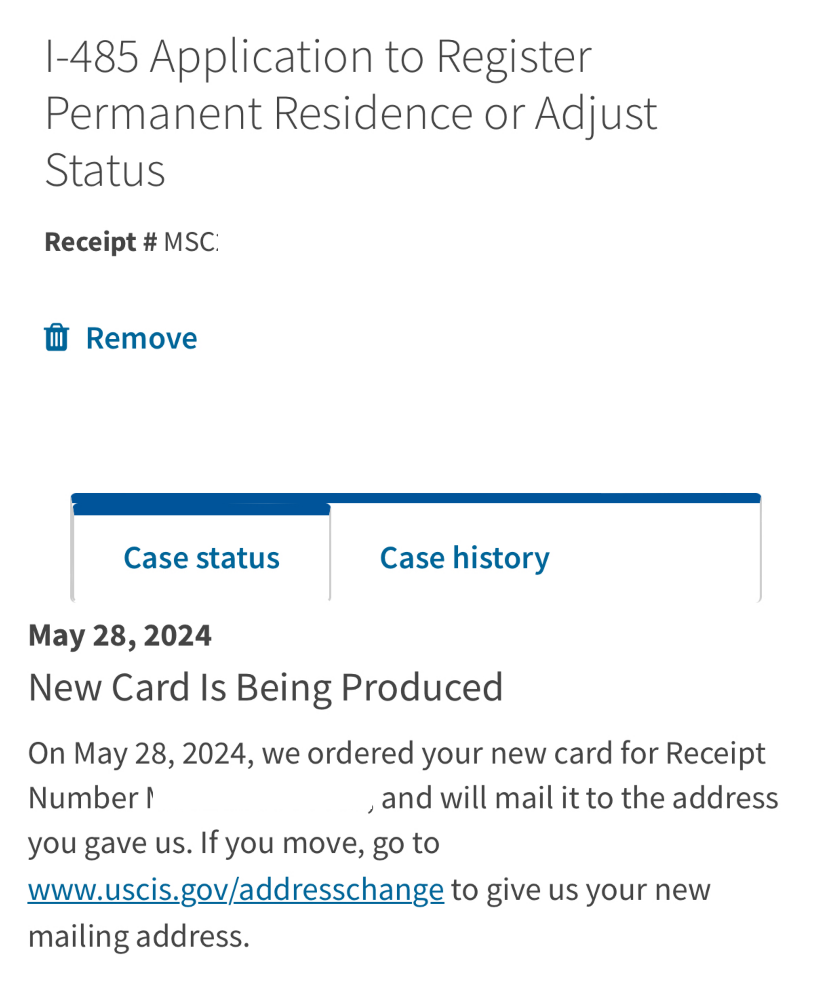Click the "Permanent Residence or Adjust" title line
This screenshot has width=828, height=994.
351,113
